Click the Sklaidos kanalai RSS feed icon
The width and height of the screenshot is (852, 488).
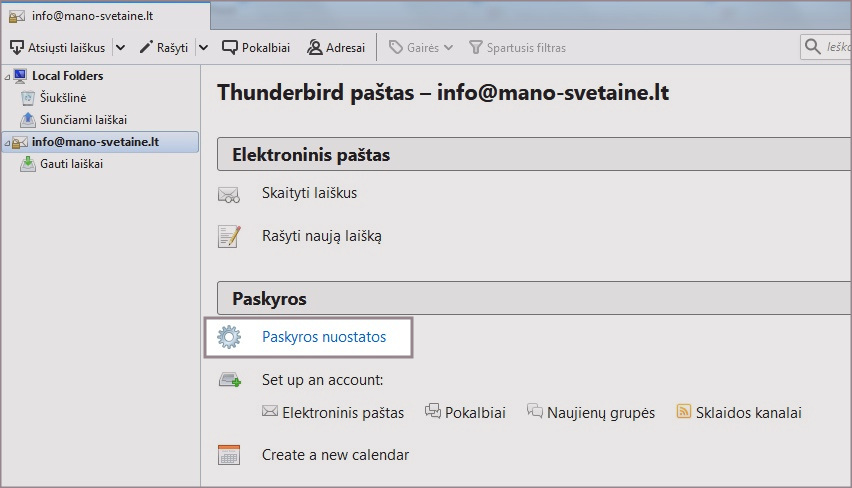(685, 412)
